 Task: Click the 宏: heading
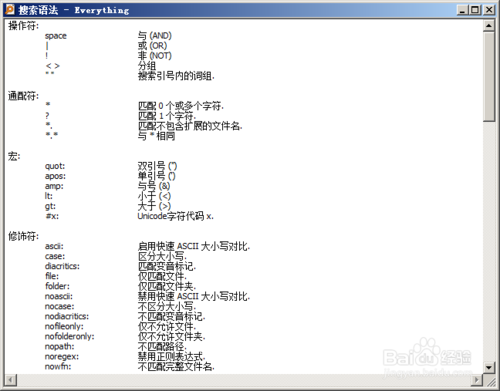14,156
